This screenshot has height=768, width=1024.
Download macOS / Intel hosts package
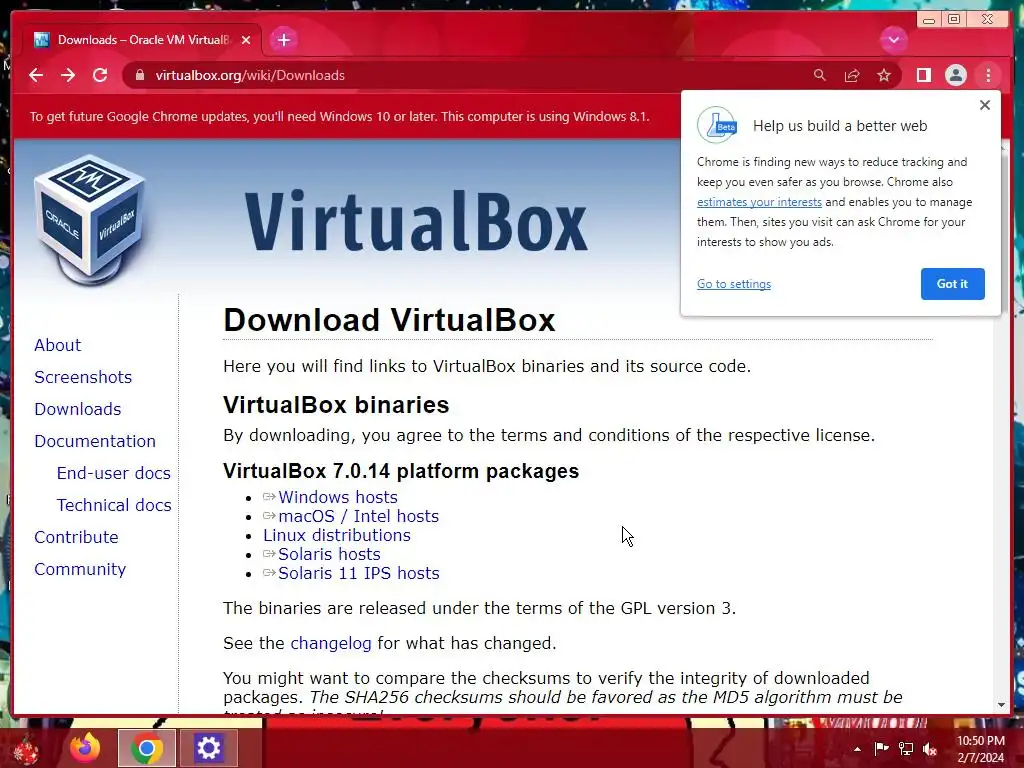[359, 516]
